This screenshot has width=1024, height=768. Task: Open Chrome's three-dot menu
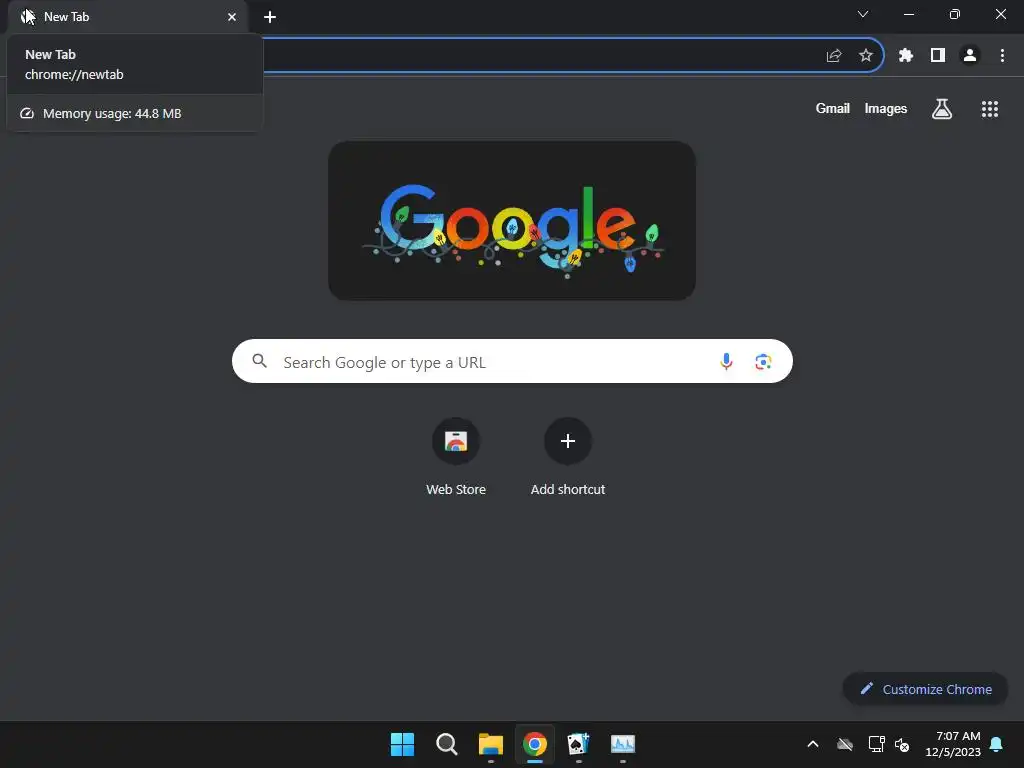click(1002, 56)
